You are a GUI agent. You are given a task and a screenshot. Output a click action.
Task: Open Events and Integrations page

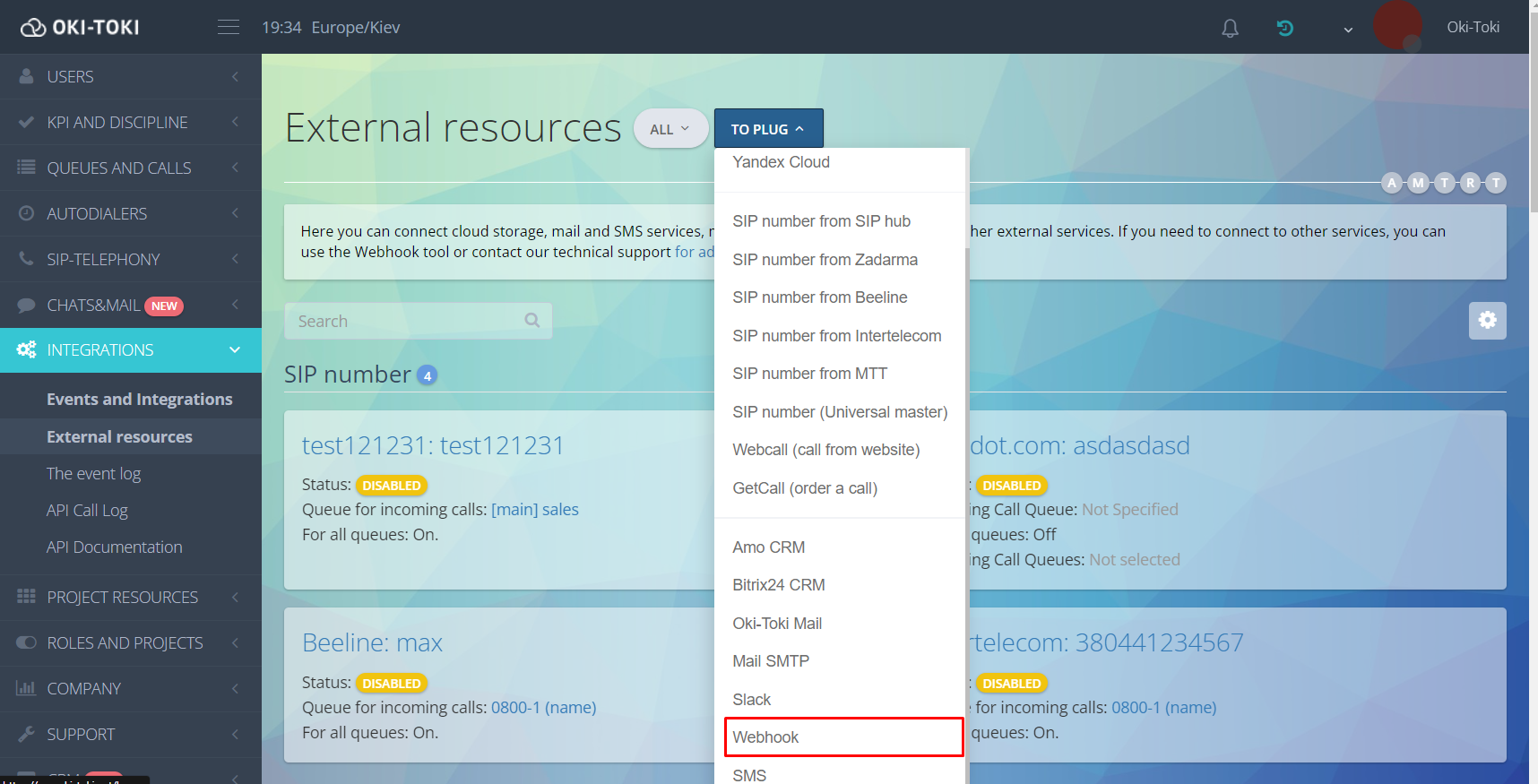[139, 400]
